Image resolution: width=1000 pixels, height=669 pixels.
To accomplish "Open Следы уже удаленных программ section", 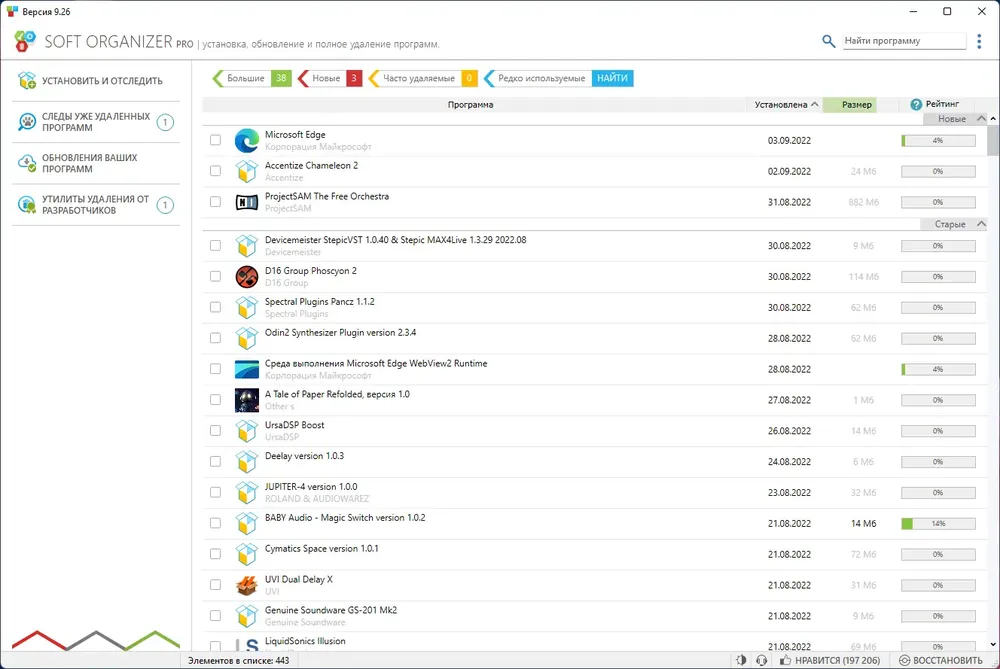I will click(96, 122).
